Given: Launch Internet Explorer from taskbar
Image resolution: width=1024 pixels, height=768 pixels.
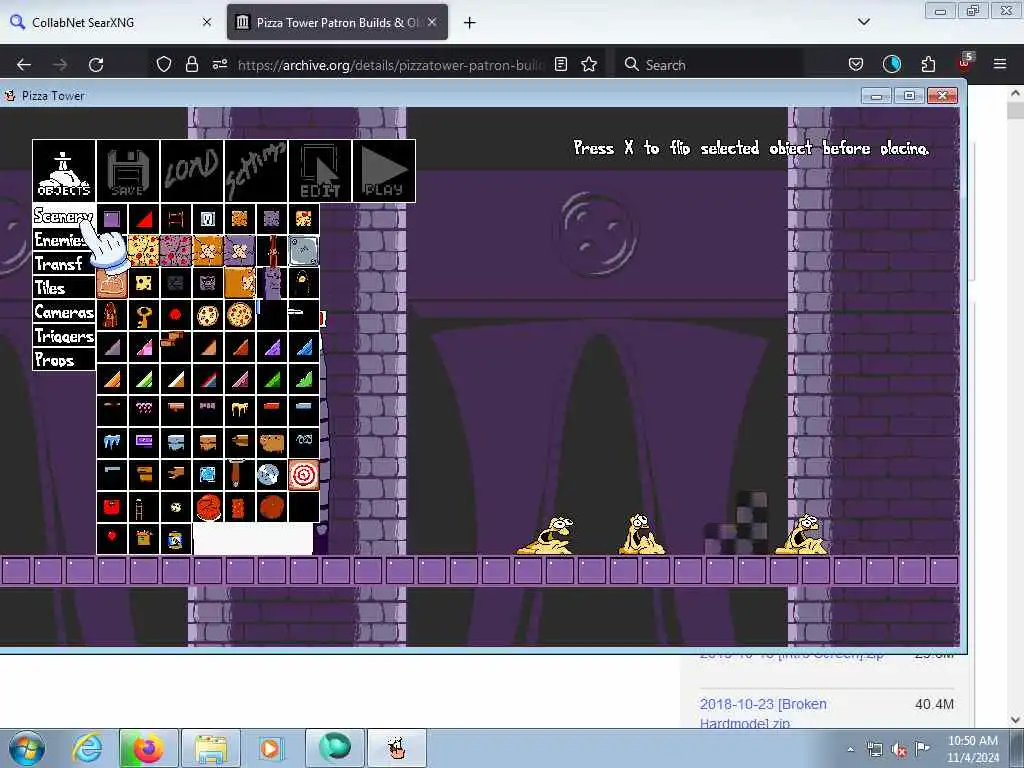Looking at the screenshot, I should (87, 748).
